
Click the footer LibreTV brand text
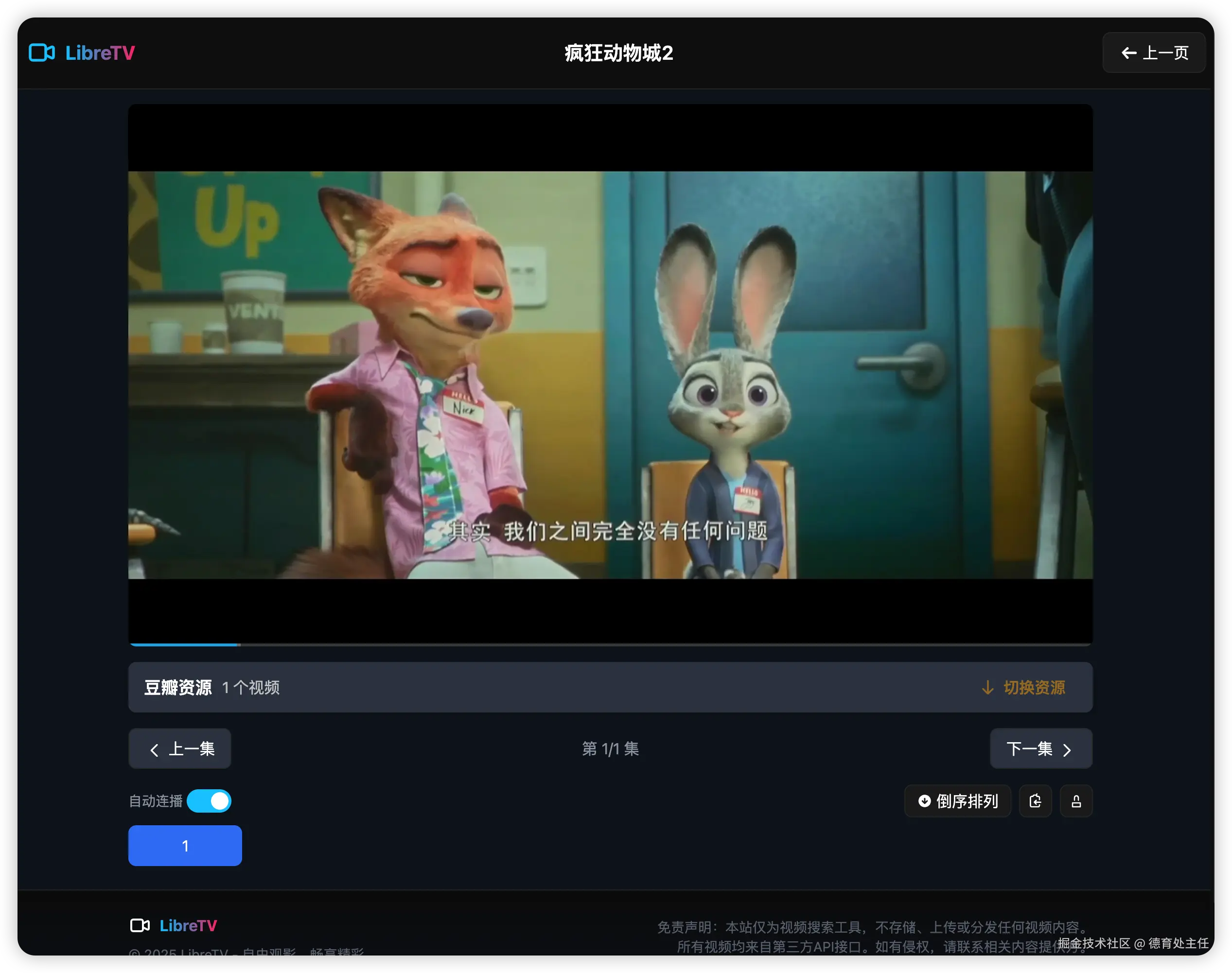[188, 925]
